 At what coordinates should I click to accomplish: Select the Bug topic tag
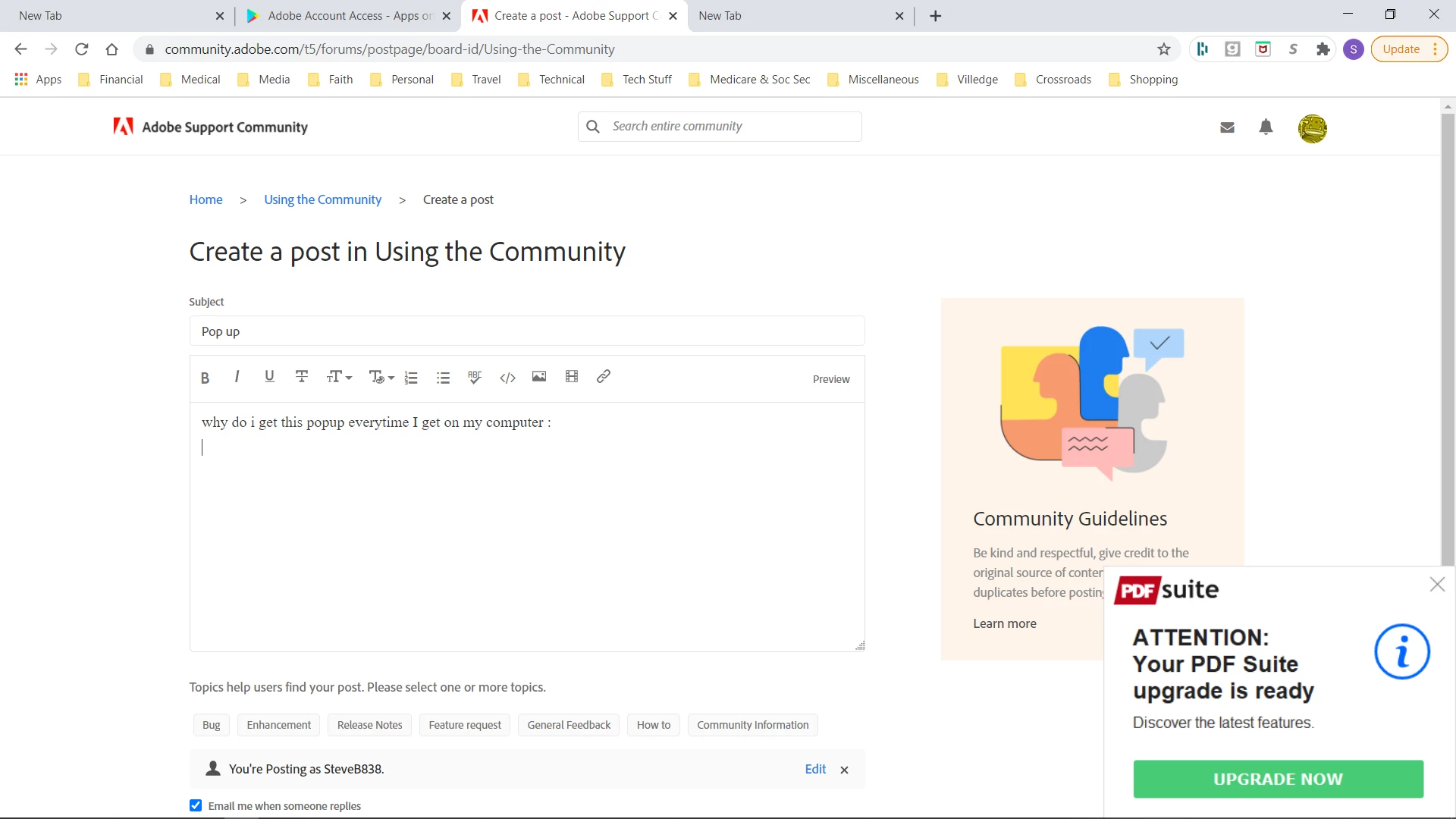[x=211, y=725]
